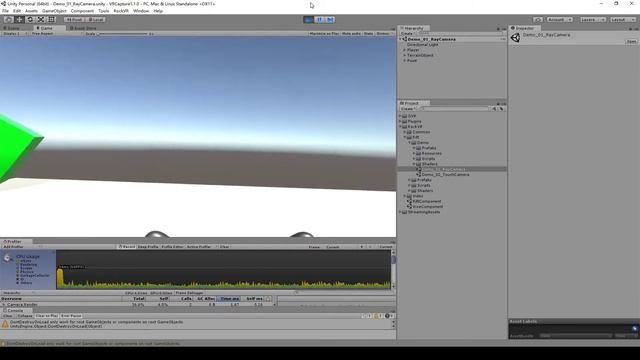The height and width of the screenshot is (360, 640).
Task: Pause the running game
Action: click(x=320, y=20)
